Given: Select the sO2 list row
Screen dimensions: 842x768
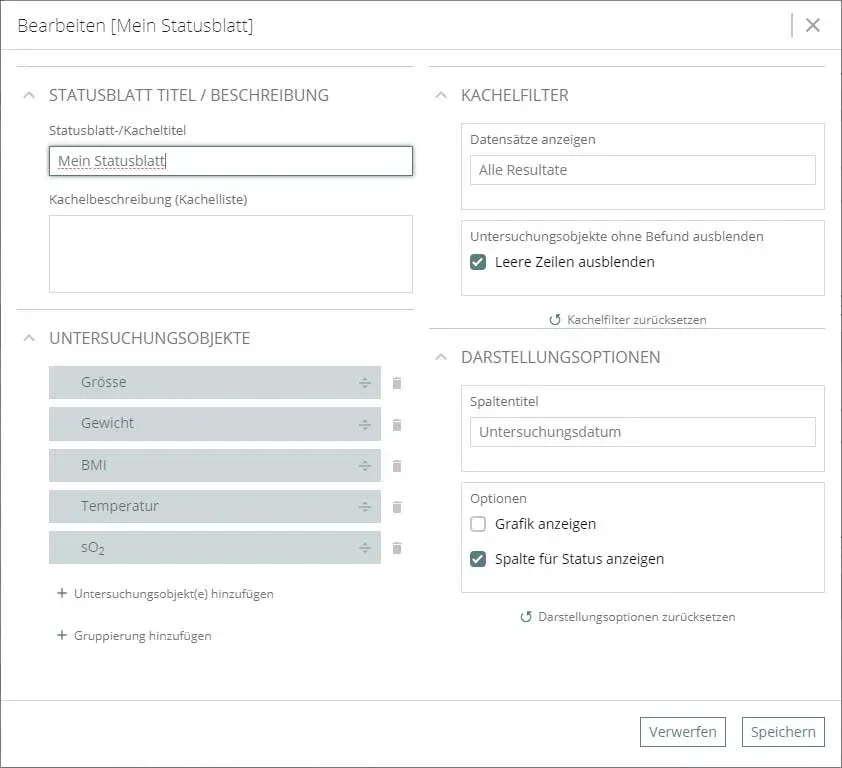Looking at the screenshot, I should [215, 547].
